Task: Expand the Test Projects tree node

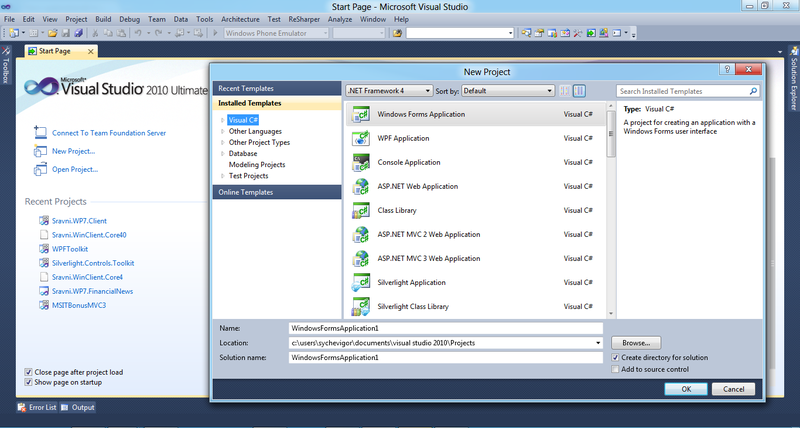Action: tap(222, 176)
